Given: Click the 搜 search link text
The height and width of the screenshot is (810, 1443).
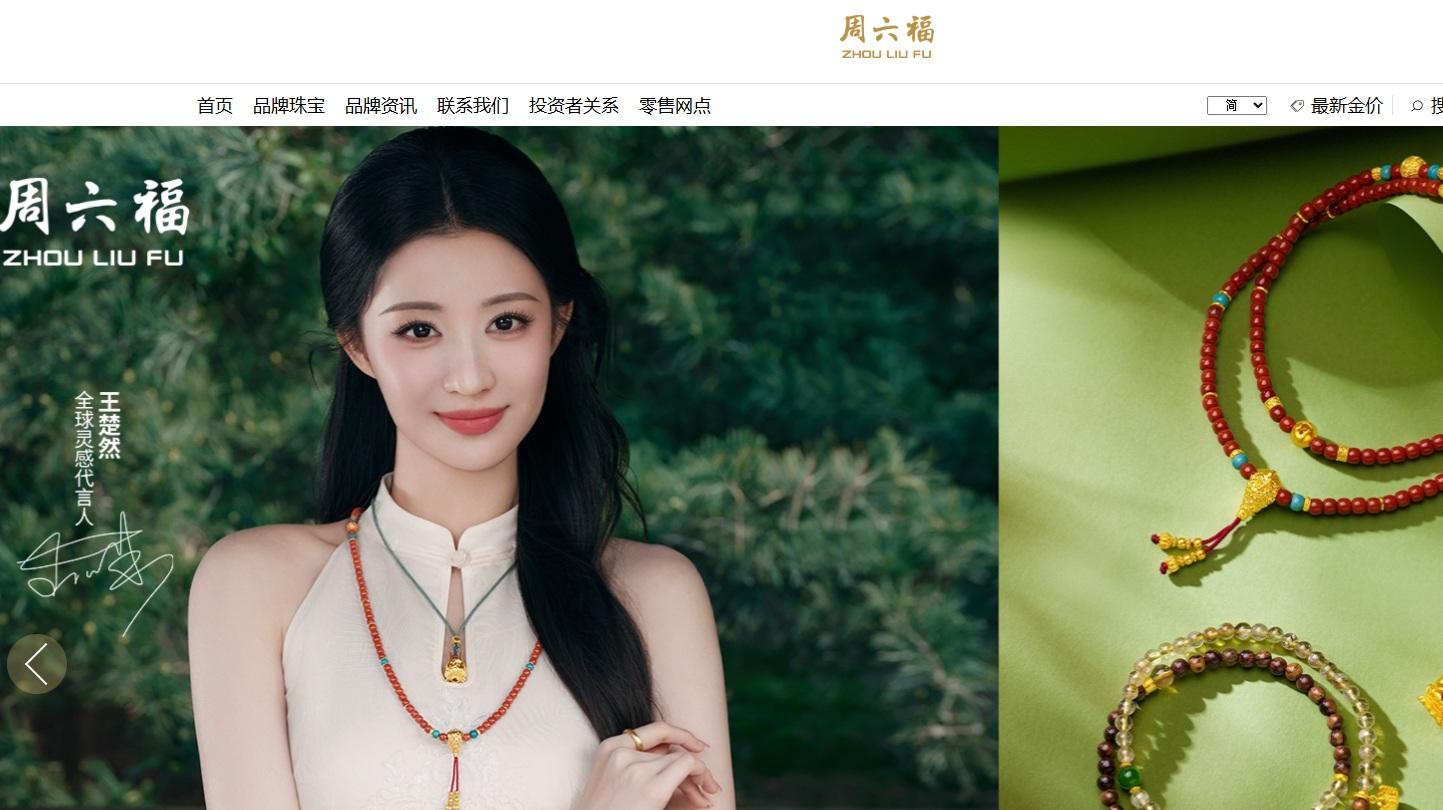Looking at the screenshot, I should [1437, 106].
